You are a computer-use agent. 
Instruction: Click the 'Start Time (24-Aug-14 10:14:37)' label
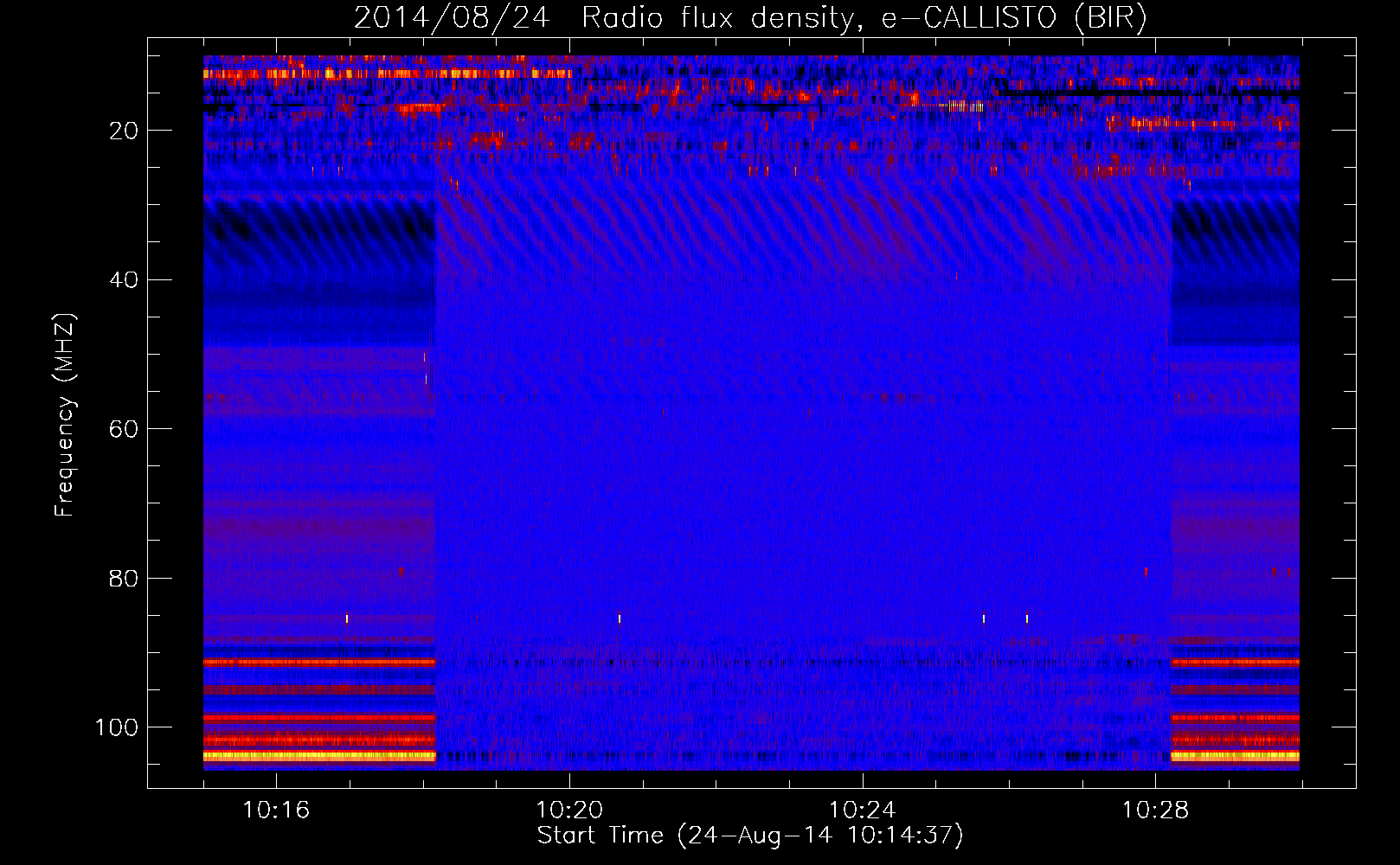tap(750, 836)
